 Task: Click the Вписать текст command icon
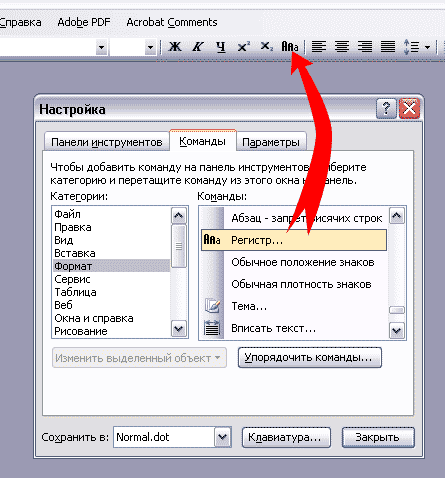point(212,328)
